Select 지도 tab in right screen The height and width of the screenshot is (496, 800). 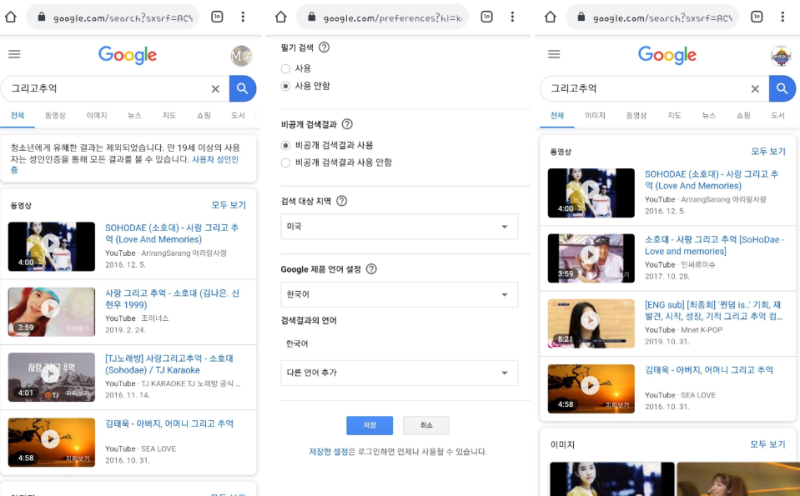pos(674,116)
